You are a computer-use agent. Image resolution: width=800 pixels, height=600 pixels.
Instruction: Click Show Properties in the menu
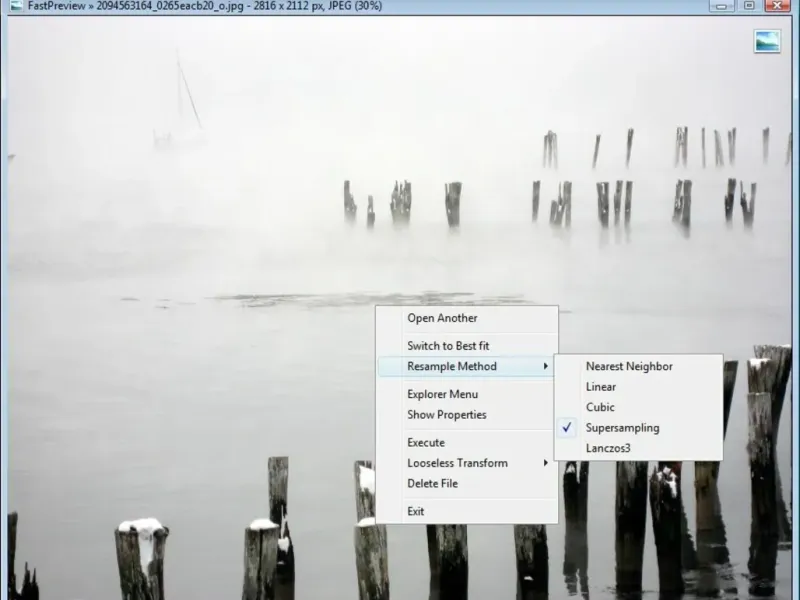(467, 415)
